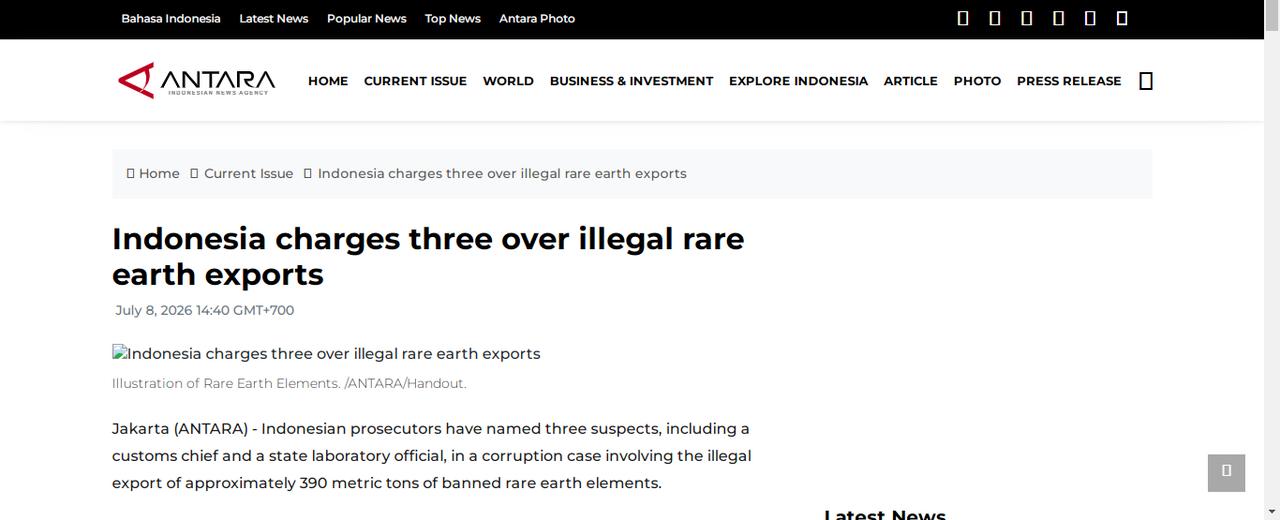Screen dimensions: 1280x520
Task: Open the PHOTO navigation item
Action: (x=977, y=81)
